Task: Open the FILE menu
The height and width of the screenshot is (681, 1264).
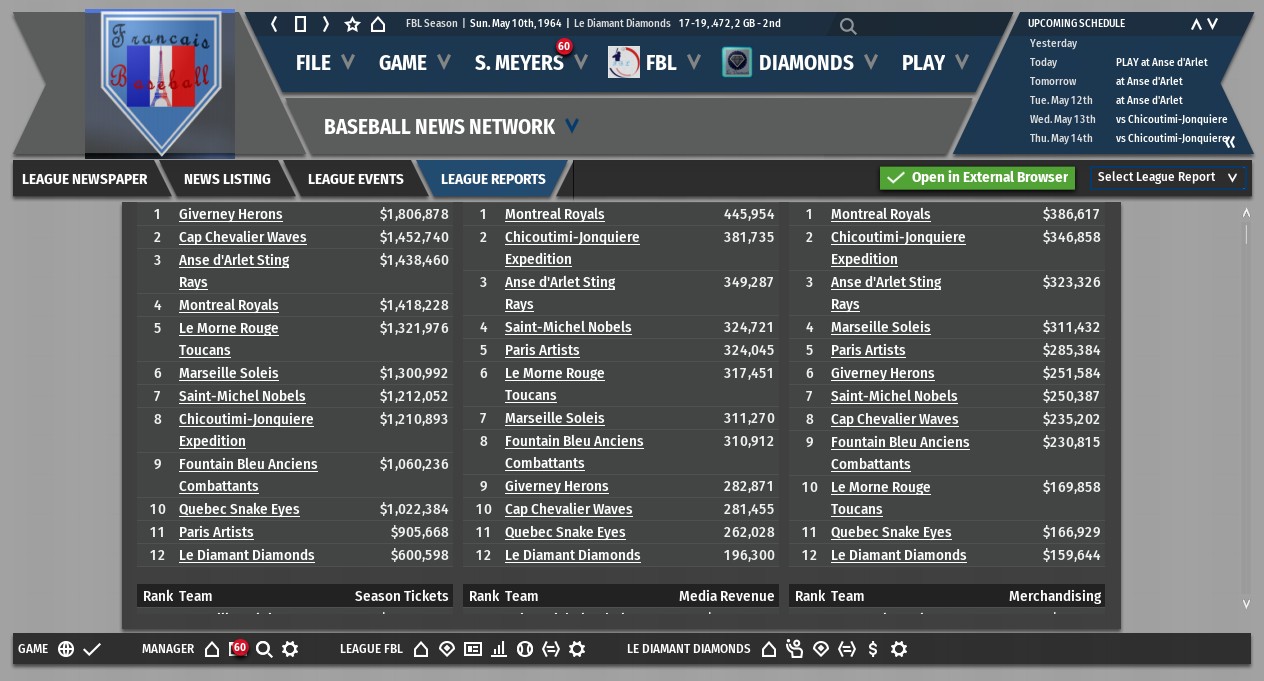Action: 324,63
